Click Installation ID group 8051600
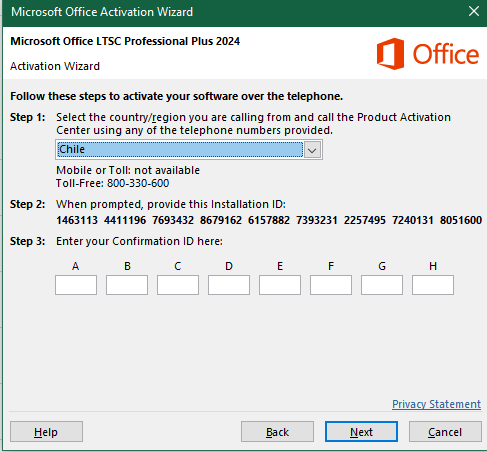487x452 pixels. [x=461, y=220]
